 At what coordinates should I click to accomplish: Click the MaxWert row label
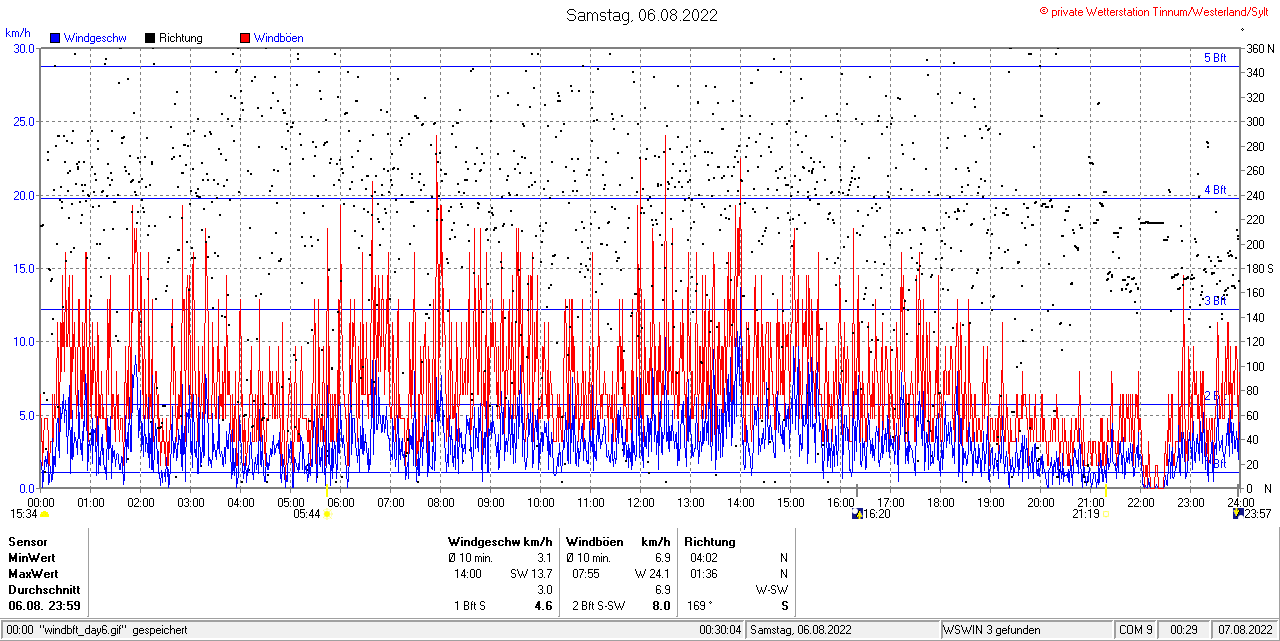tap(33, 574)
